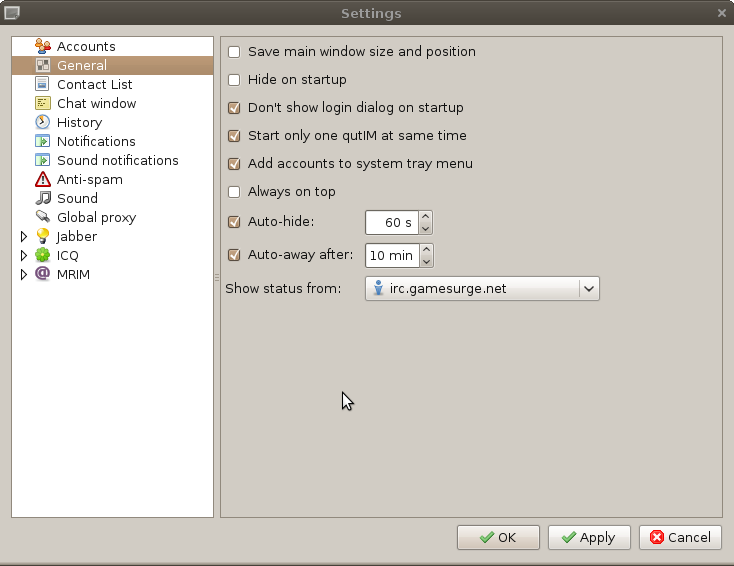Image resolution: width=734 pixels, height=566 pixels.
Task: Click the Global proxy plug icon
Action: click(x=43, y=216)
